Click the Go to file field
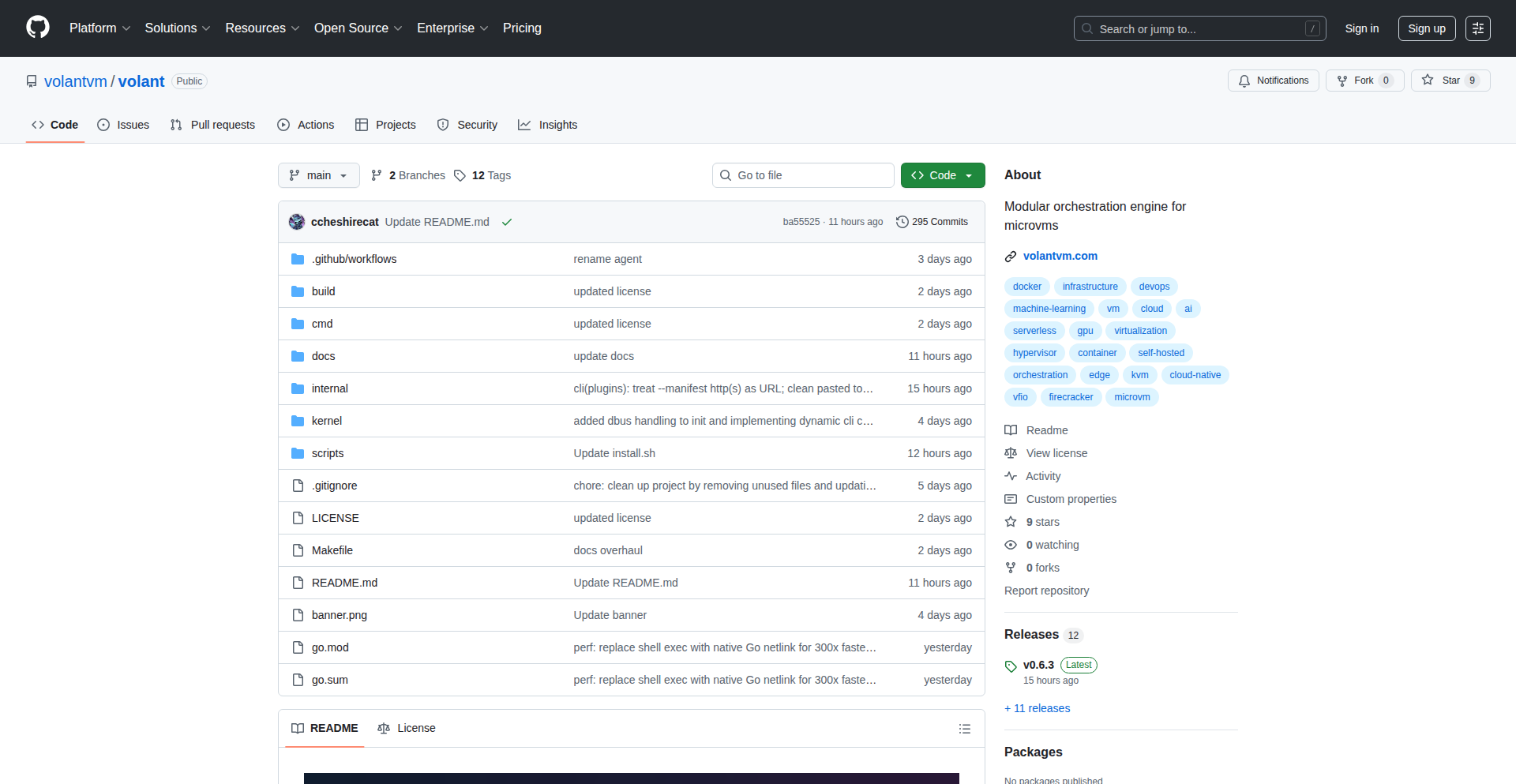Viewport: 1516px width, 784px height. coord(802,175)
